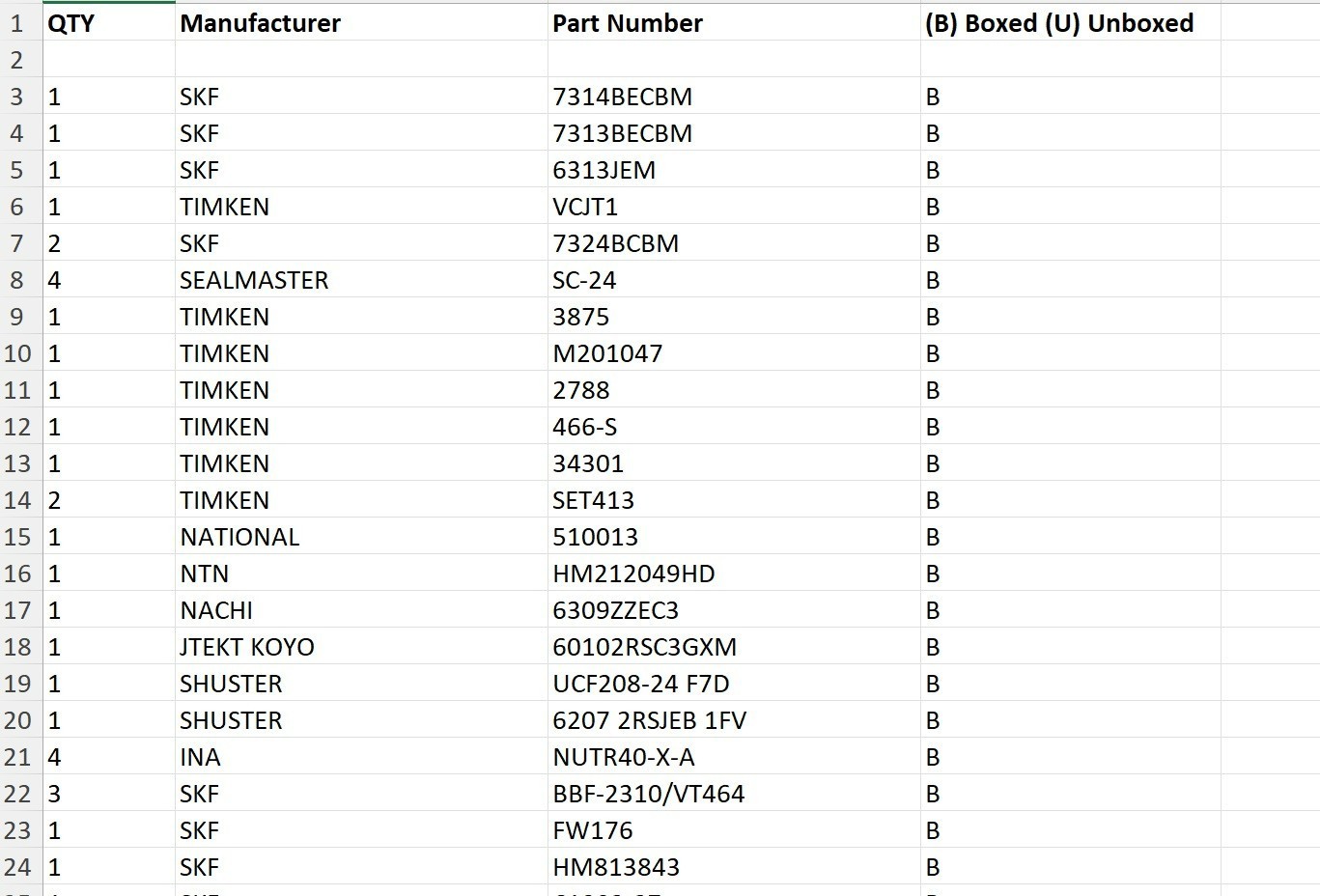The height and width of the screenshot is (896, 1320).
Task: Select cell with HM212049HD
Action: coord(734,574)
